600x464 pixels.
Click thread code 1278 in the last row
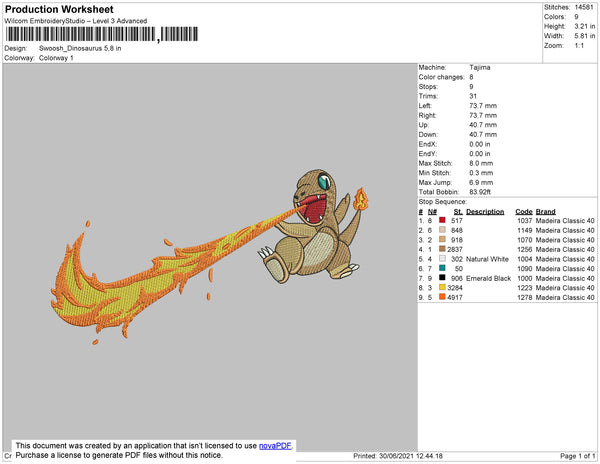point(525,297)
